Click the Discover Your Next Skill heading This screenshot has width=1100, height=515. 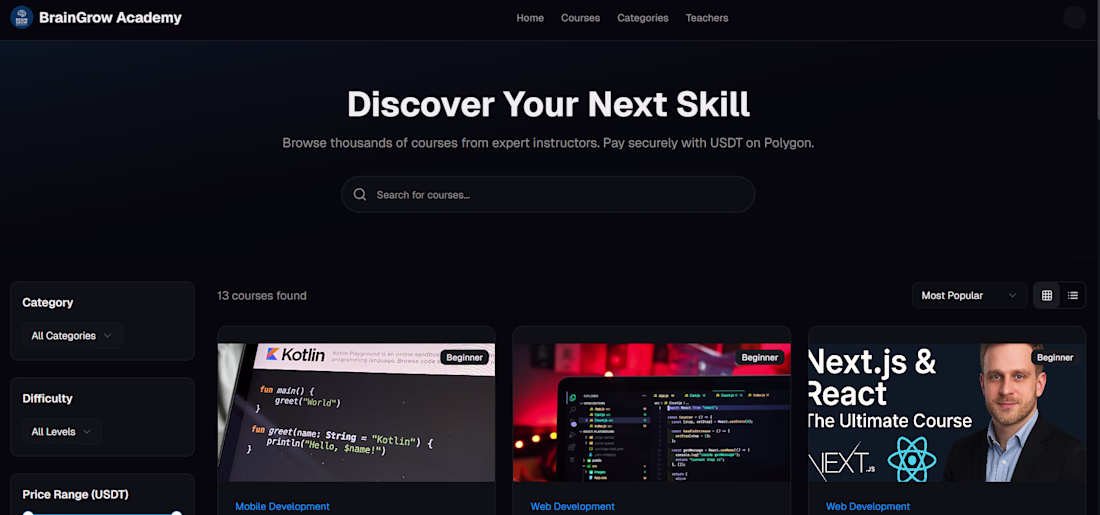pos(548,104)
